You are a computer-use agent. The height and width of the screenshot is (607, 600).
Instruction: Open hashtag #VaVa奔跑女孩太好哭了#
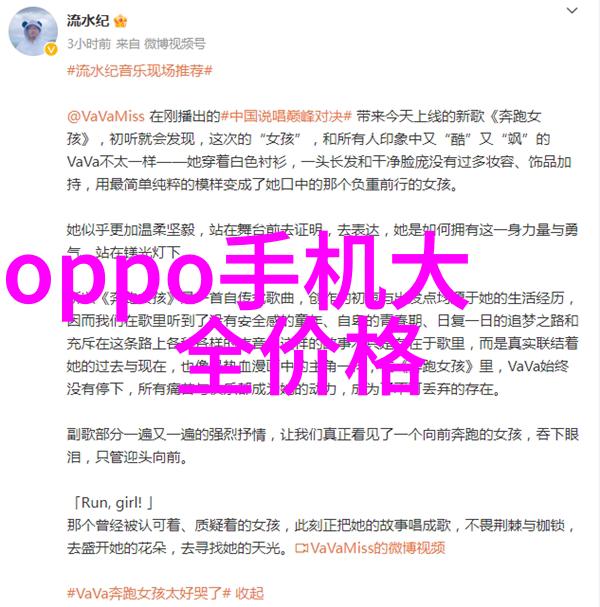pyautogui.click(x=149, y=593)
